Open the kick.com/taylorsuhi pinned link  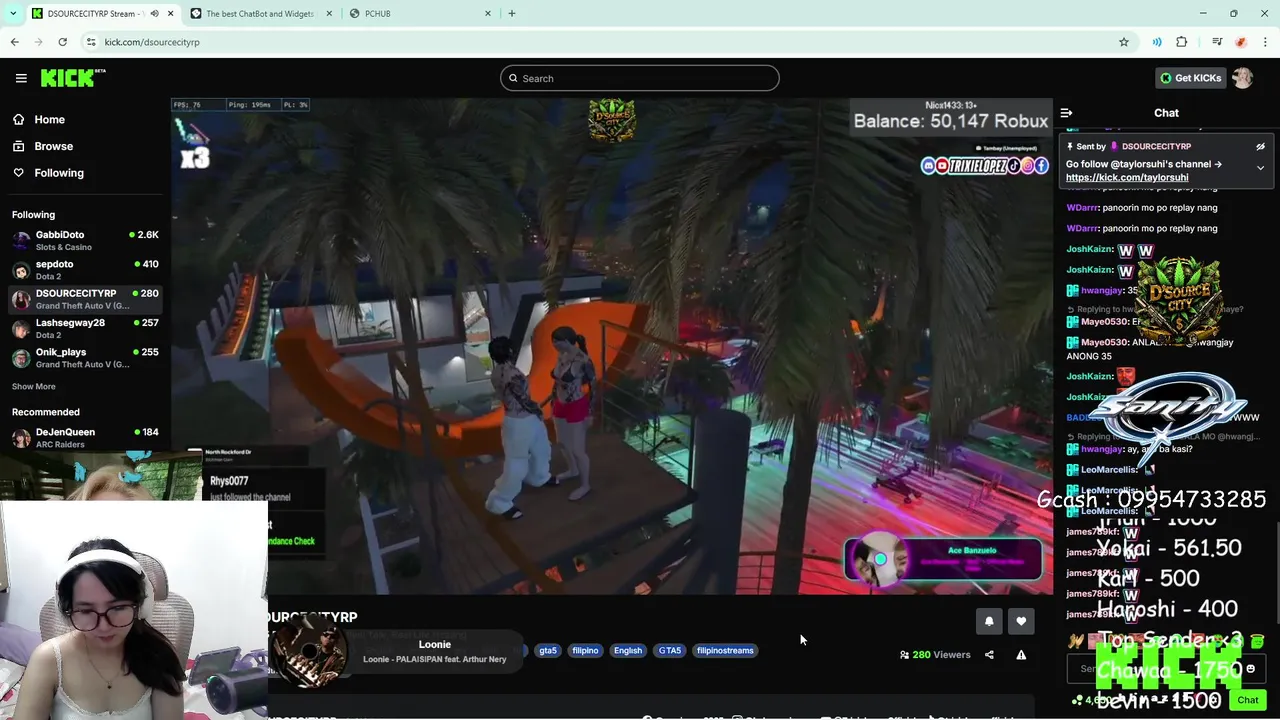coord(1127,178)
